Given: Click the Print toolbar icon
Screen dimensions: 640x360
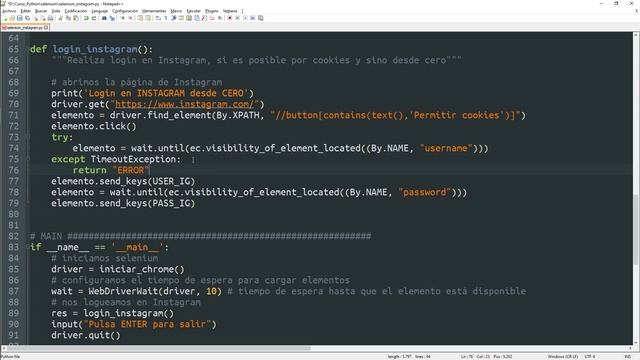Looking at the screenshot, I should [x=50, y=18].
